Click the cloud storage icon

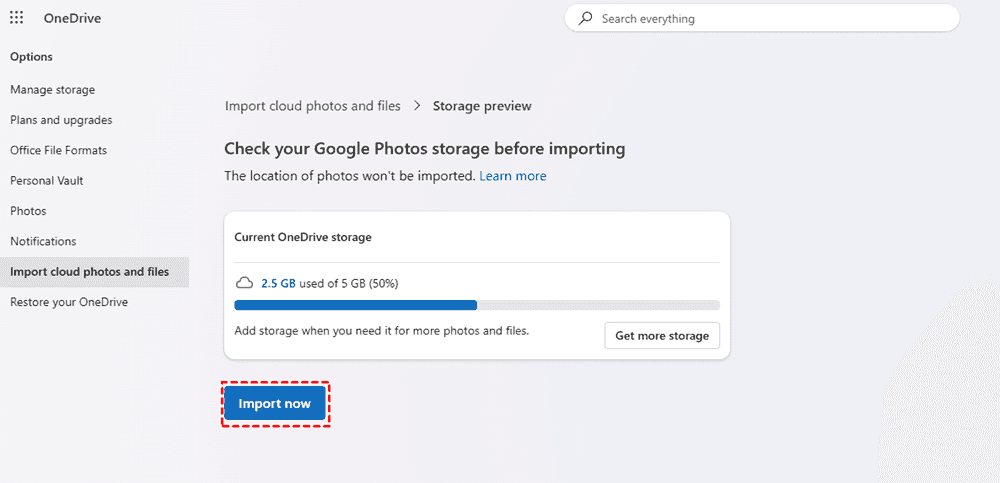pos(244,283)
